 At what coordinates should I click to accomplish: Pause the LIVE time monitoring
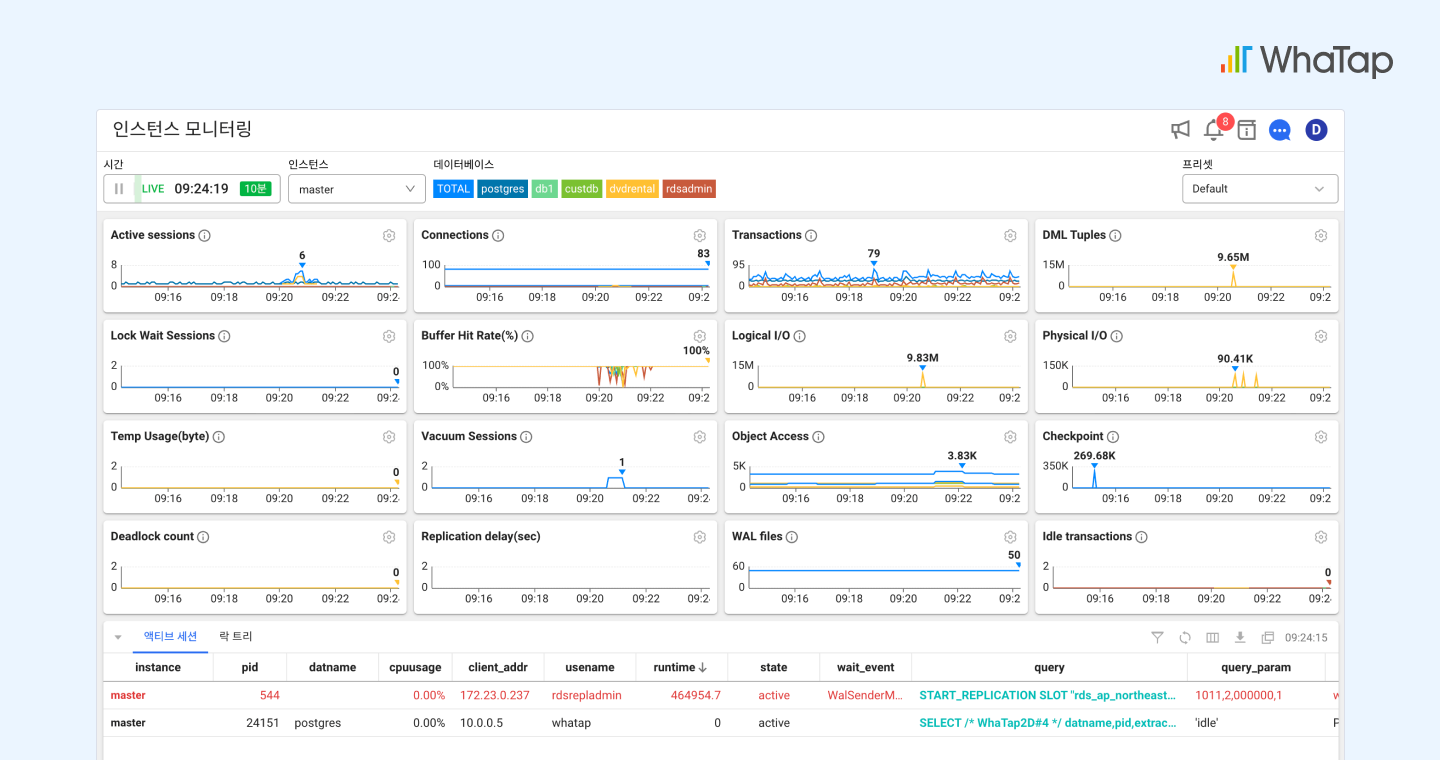119,189
